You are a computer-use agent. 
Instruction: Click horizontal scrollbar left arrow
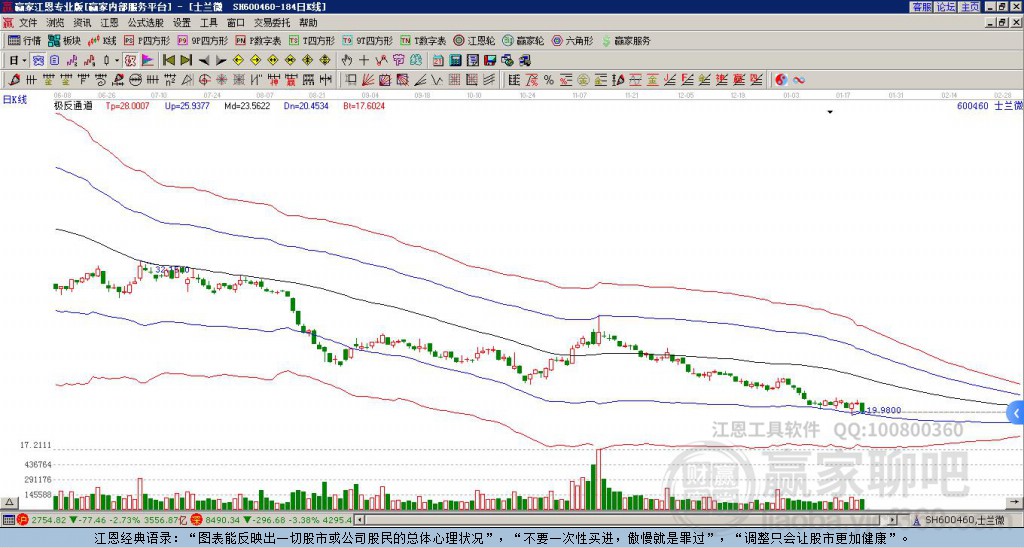360,520
